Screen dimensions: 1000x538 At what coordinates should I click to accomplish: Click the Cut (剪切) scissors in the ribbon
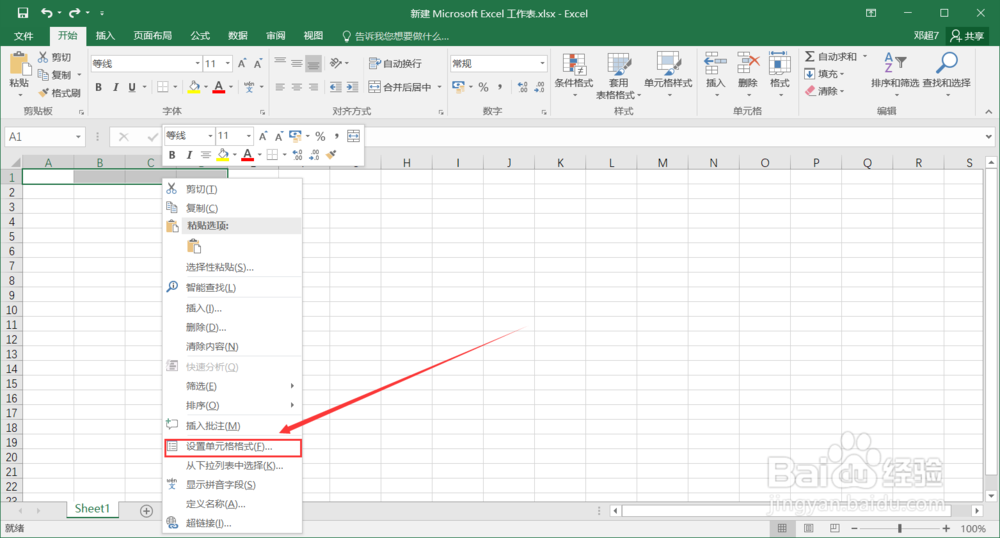[x=43, y=57]
